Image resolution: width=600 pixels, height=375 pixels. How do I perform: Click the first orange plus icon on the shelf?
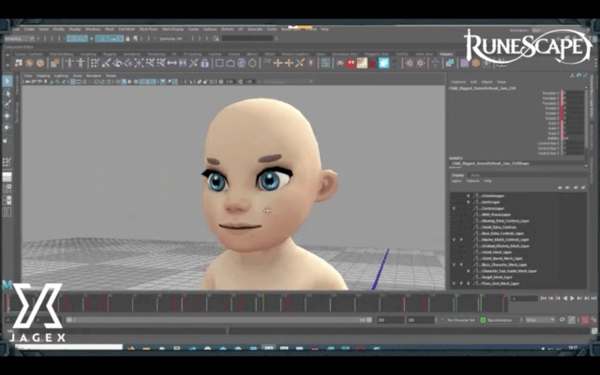pyautogui.click(x=277, y=63)
